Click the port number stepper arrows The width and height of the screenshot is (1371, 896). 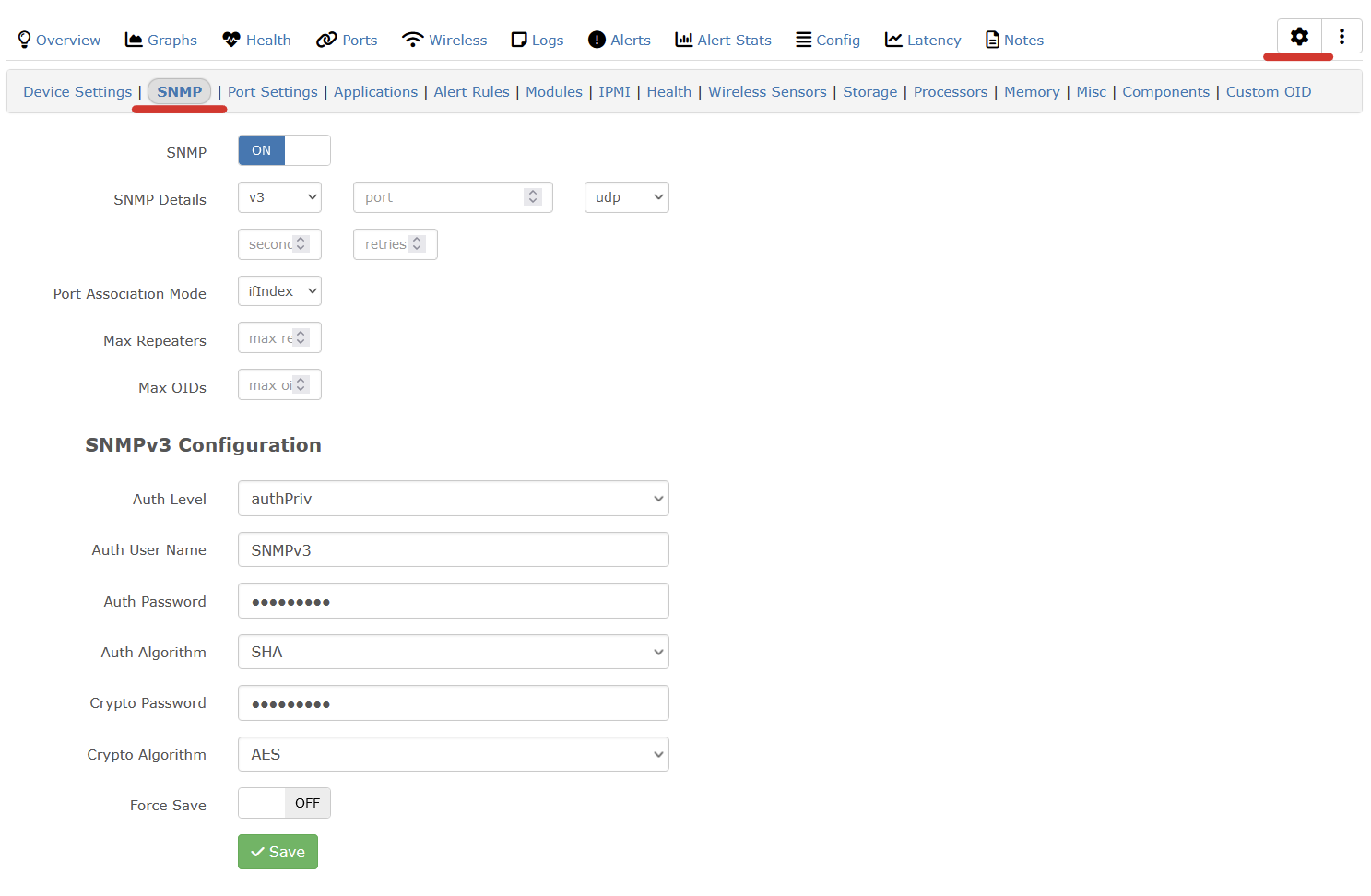point(533,197)
